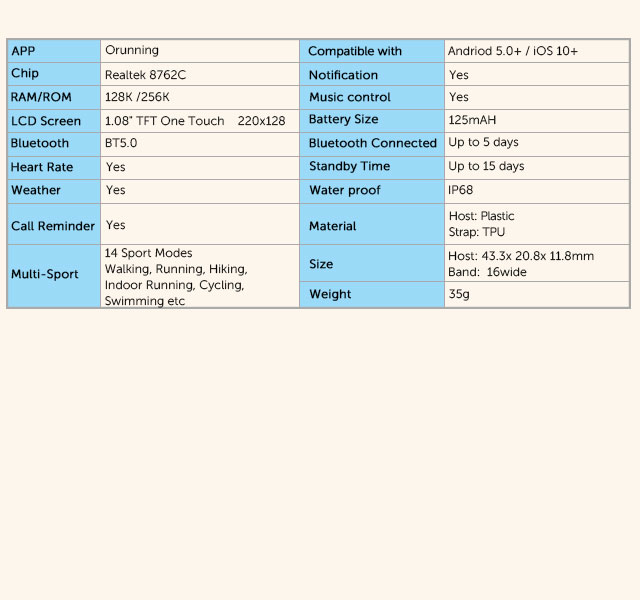Select the Heart Rate label
The width and height of the screenshot is (640, 600).
coord(42,167)
